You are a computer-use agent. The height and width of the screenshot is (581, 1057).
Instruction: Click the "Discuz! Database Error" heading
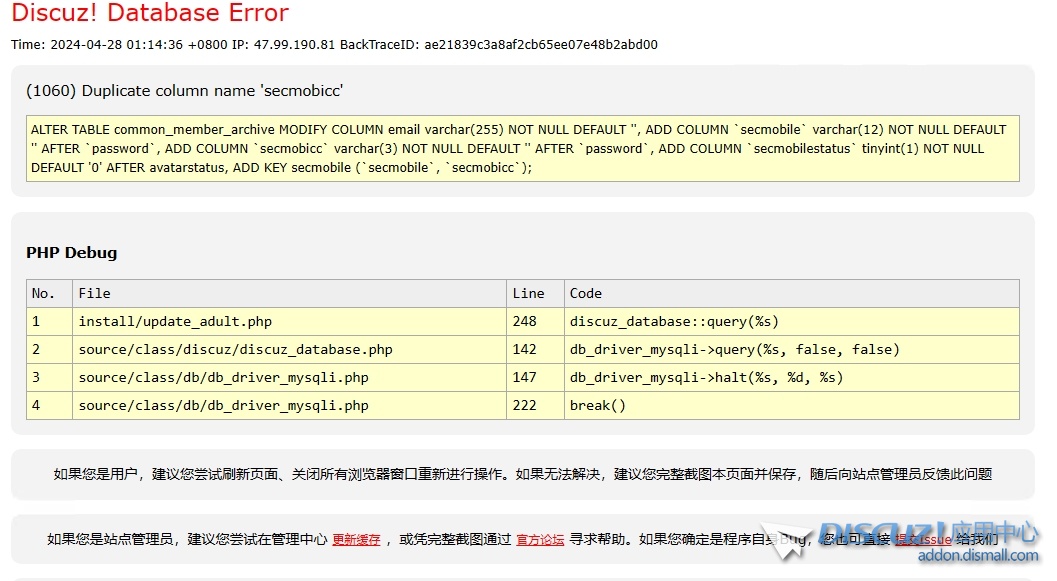tap(150, 13)
